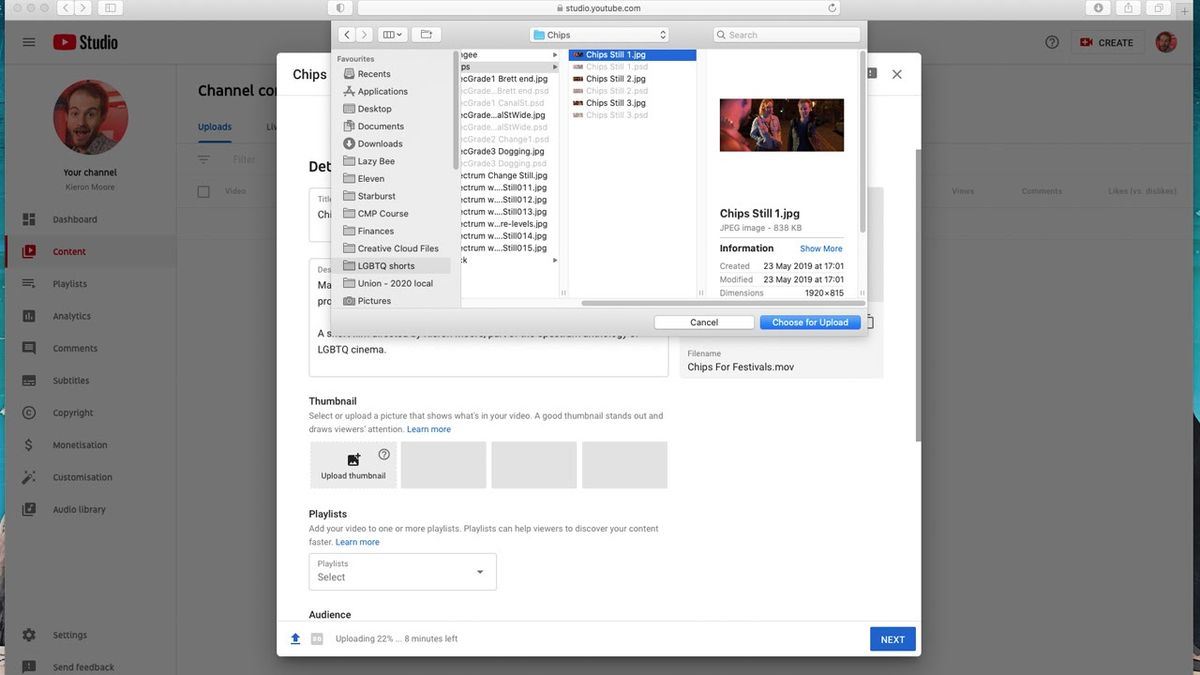
Task: Toggle the Studio sidebar hamburger menu
Action: coord(29,42)
